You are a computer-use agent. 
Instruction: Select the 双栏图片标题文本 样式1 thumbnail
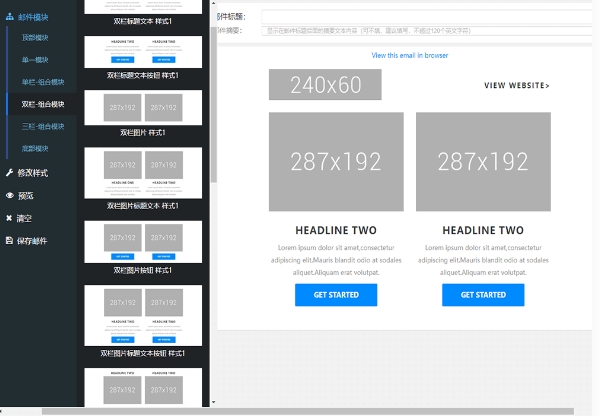[x=143, y=173]
